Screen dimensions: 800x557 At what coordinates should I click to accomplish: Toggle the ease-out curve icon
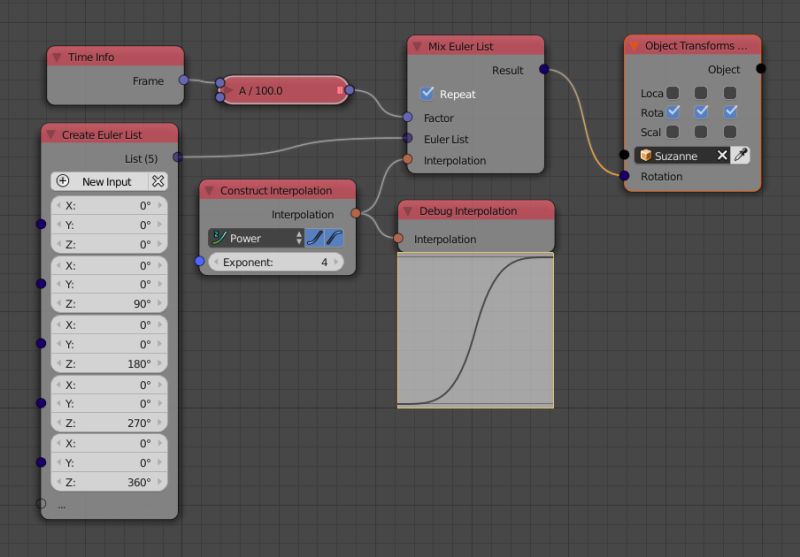(334, 238)
